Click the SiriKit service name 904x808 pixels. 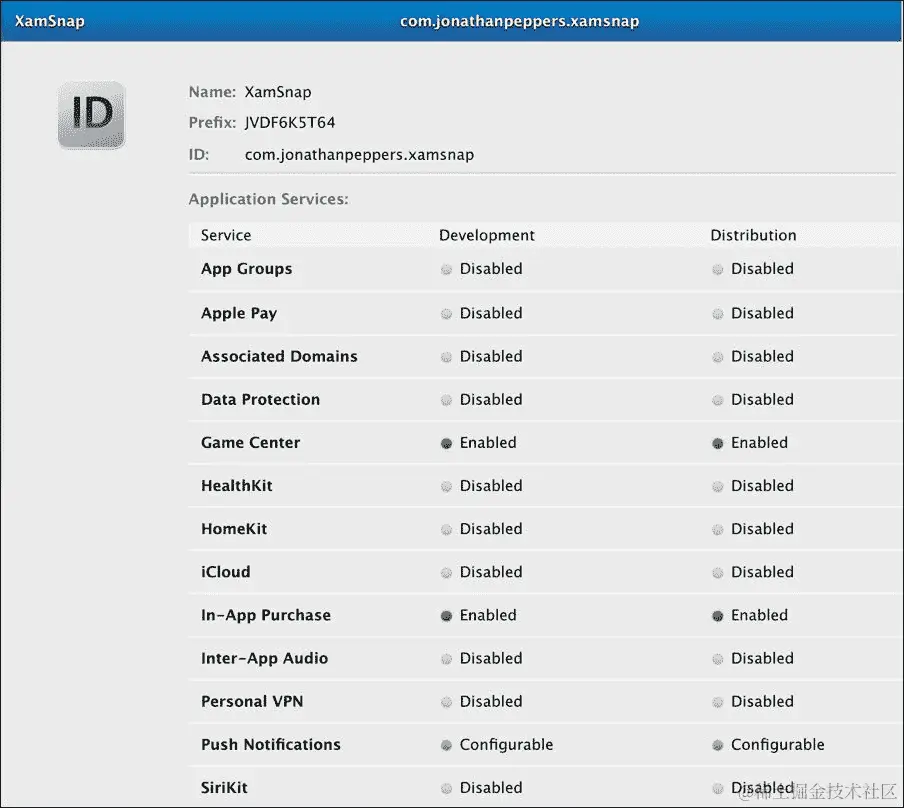coord(224,788)
